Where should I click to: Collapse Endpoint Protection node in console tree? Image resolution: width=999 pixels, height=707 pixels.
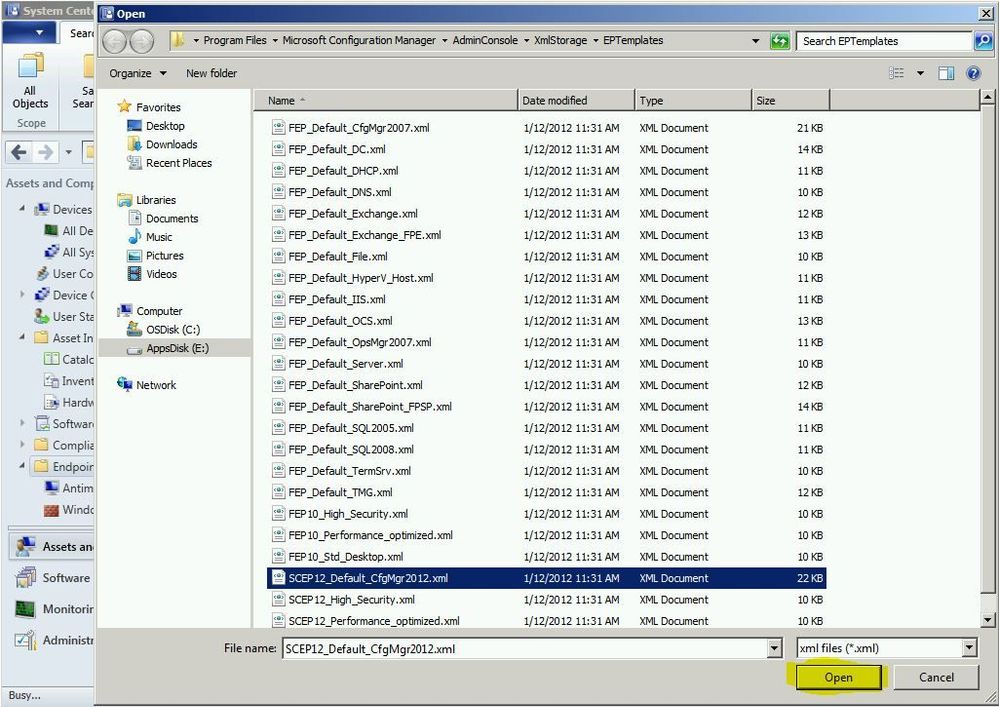22,466
